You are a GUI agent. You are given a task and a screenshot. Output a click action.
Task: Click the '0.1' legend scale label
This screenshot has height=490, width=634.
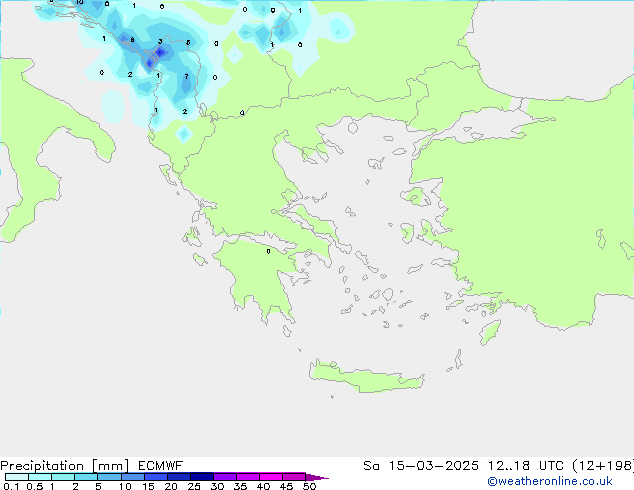[11, 486]
